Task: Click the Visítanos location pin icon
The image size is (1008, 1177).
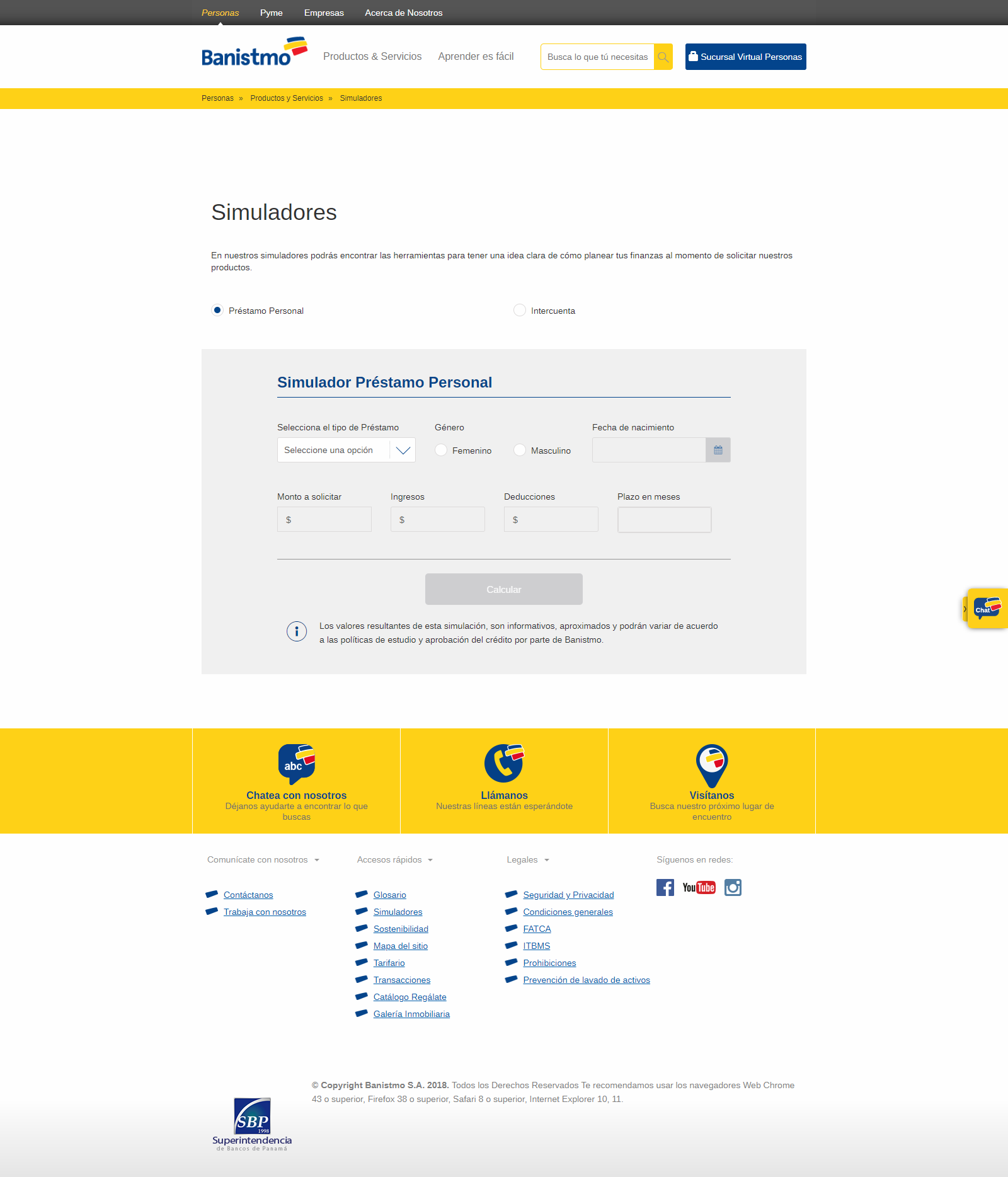Action: tap(712, 765)
